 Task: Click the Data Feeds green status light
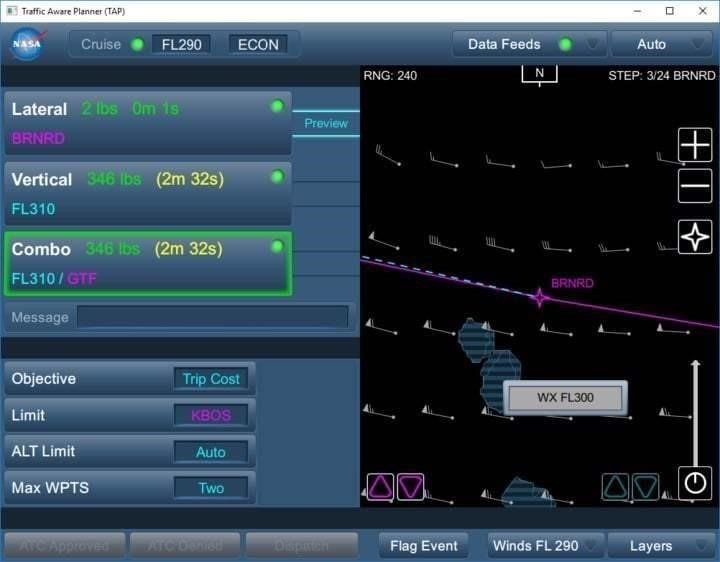(566, 44)
